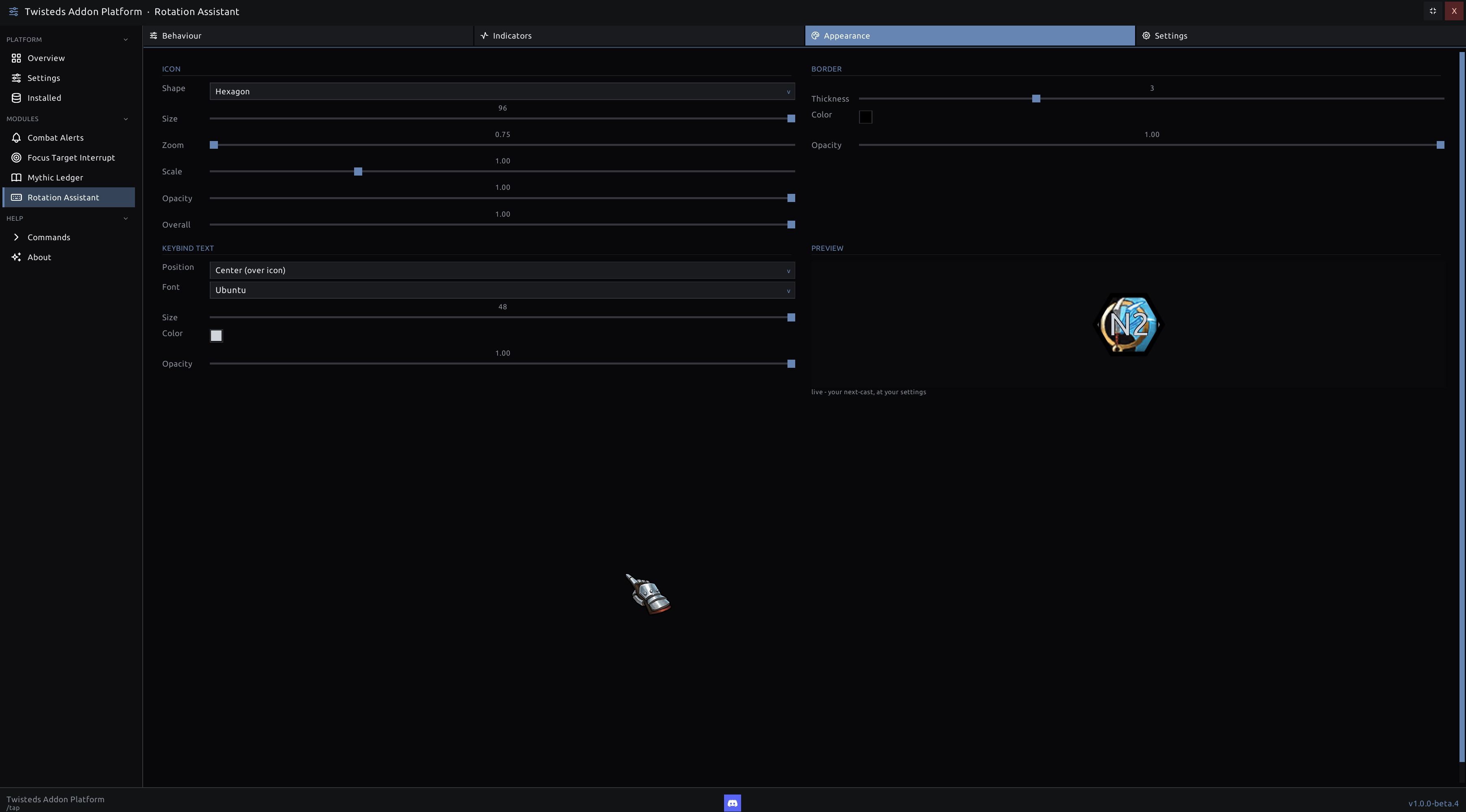Click the border Opacity slider handle

(1440, 145)
